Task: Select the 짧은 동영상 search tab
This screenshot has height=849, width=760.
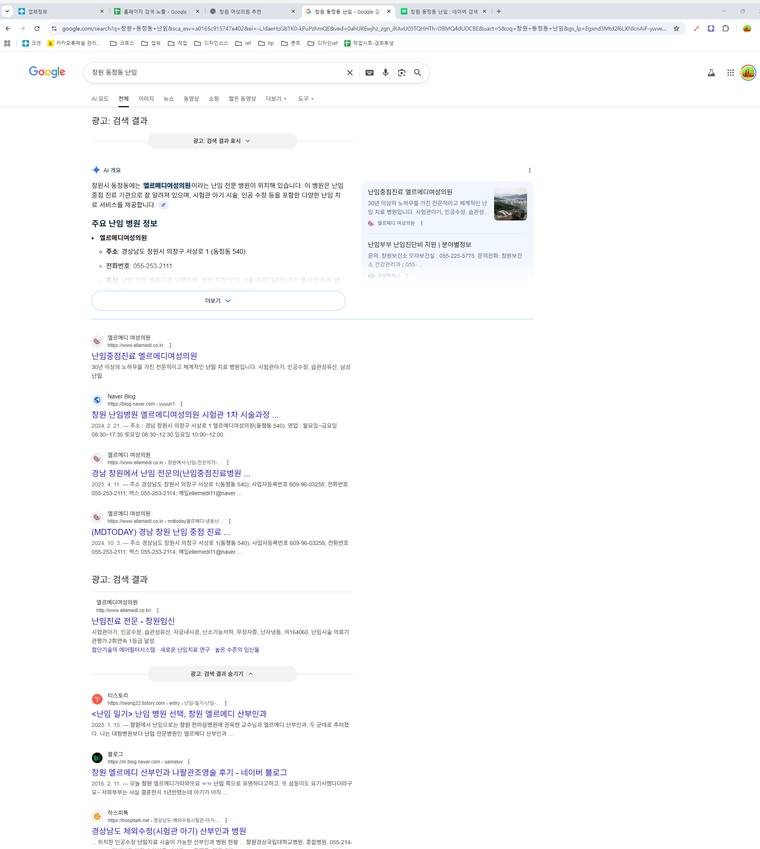Action: coord(242,99)
